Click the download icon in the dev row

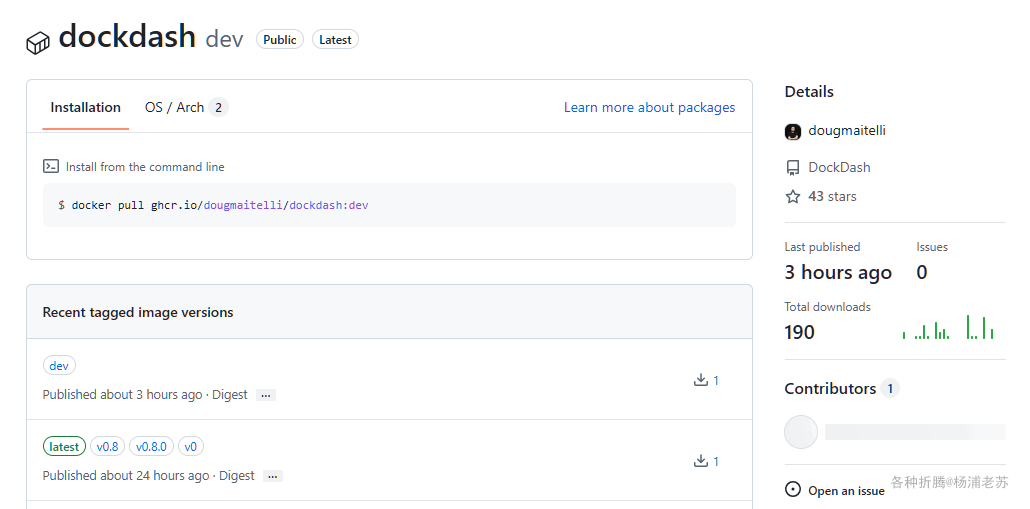point(700,380)
